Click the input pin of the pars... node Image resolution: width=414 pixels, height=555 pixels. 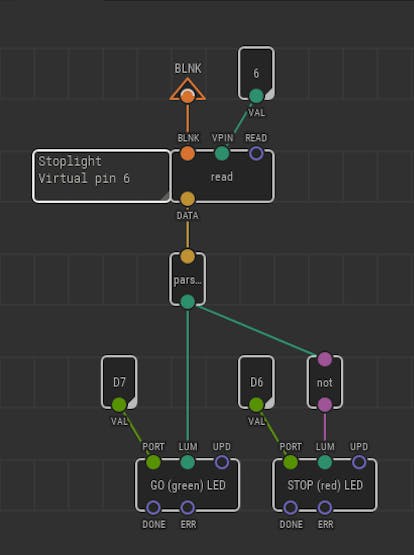(188, 256)
